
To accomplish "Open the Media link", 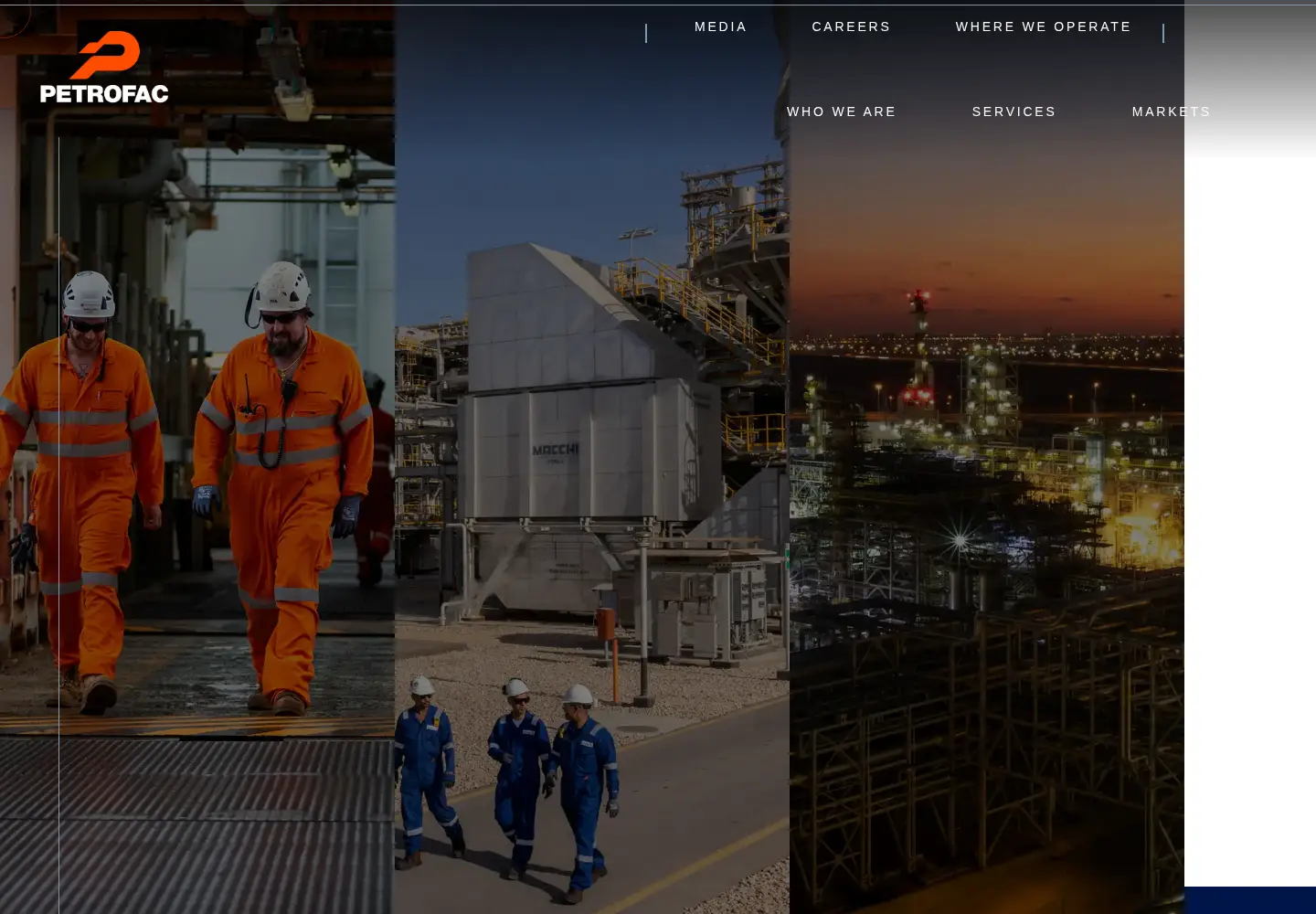I will (721, 27).
